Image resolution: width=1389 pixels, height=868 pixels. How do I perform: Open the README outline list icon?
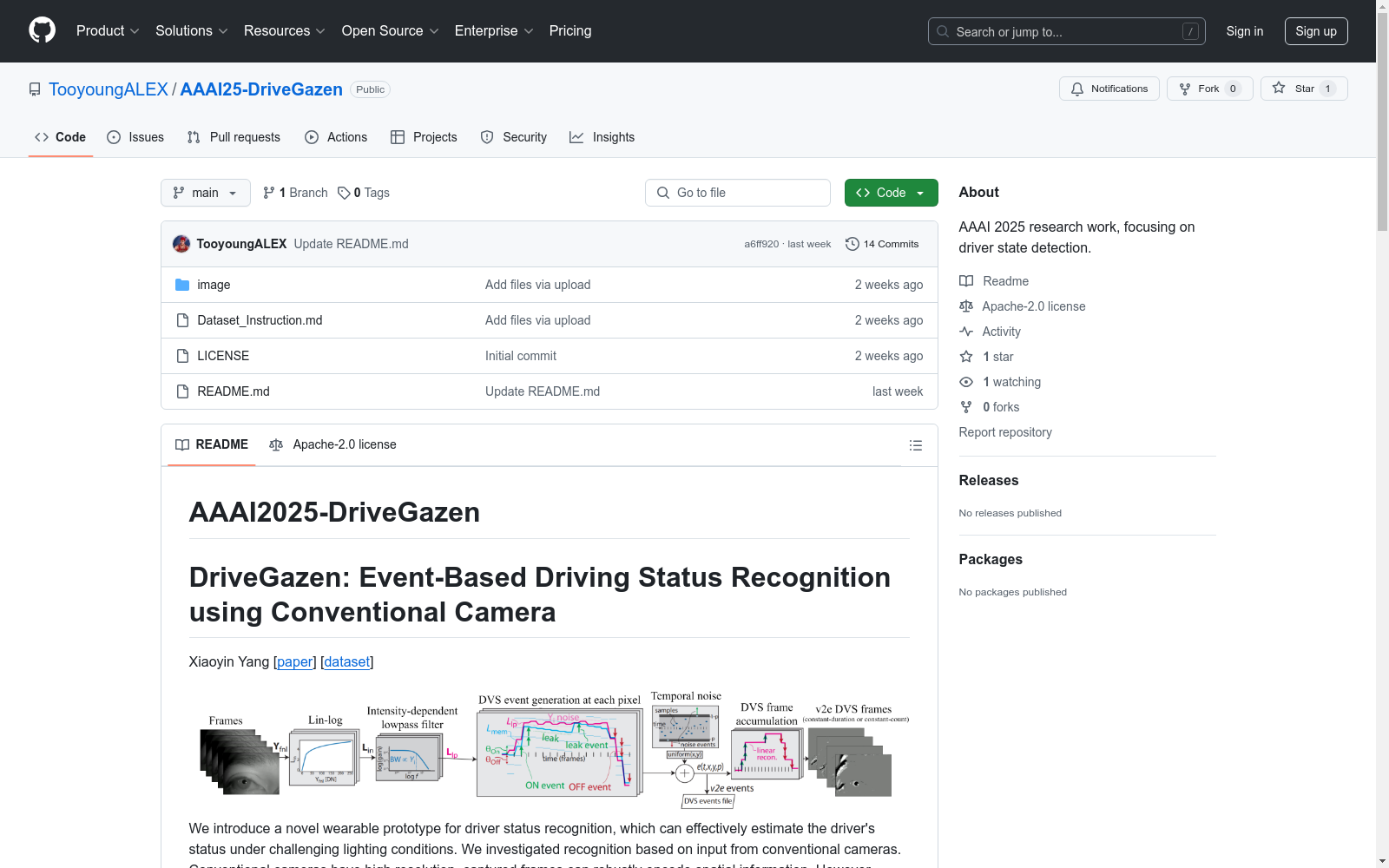tap(915, 445)
